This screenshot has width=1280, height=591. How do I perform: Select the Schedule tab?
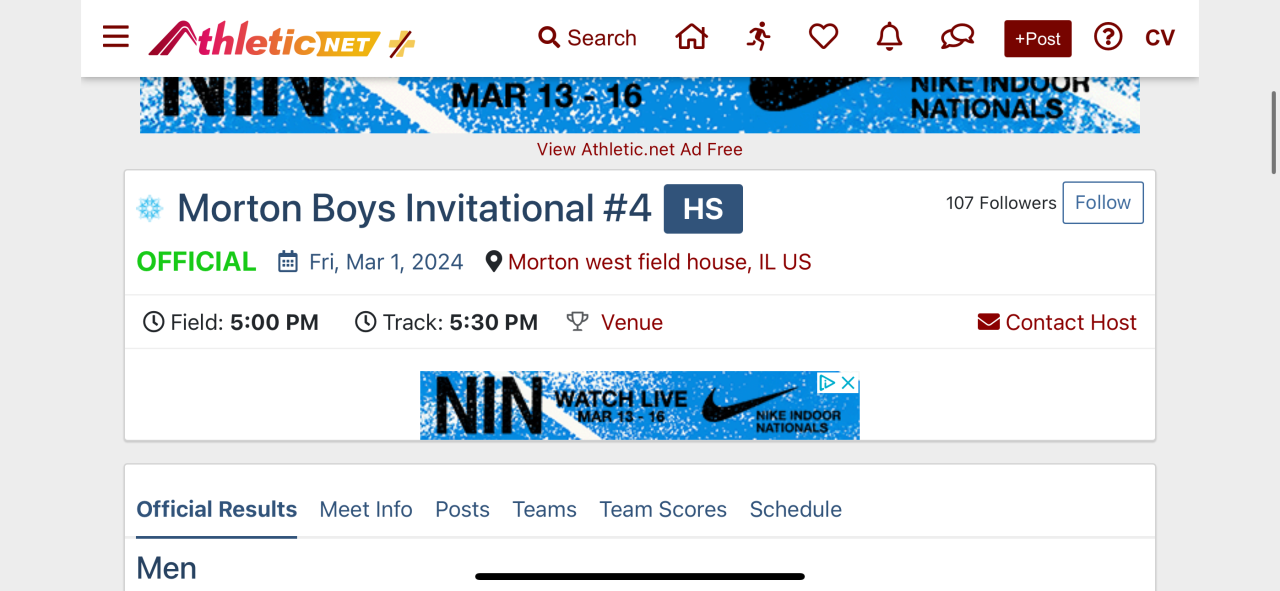coord(796,509)
